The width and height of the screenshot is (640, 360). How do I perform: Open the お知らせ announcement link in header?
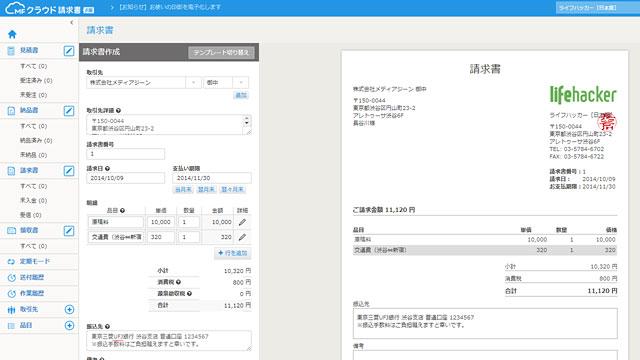click(x=170, y=7)
